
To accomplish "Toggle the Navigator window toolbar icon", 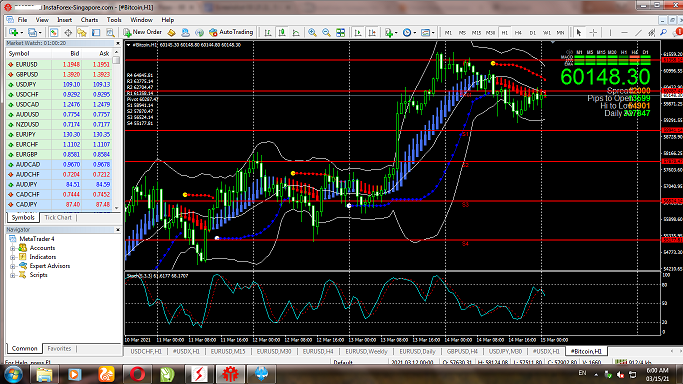I will click(x=82, y=33).
